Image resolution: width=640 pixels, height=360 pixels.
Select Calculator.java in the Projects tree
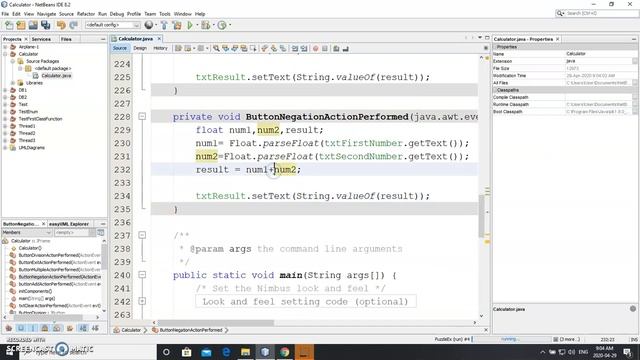click(56, 76)
